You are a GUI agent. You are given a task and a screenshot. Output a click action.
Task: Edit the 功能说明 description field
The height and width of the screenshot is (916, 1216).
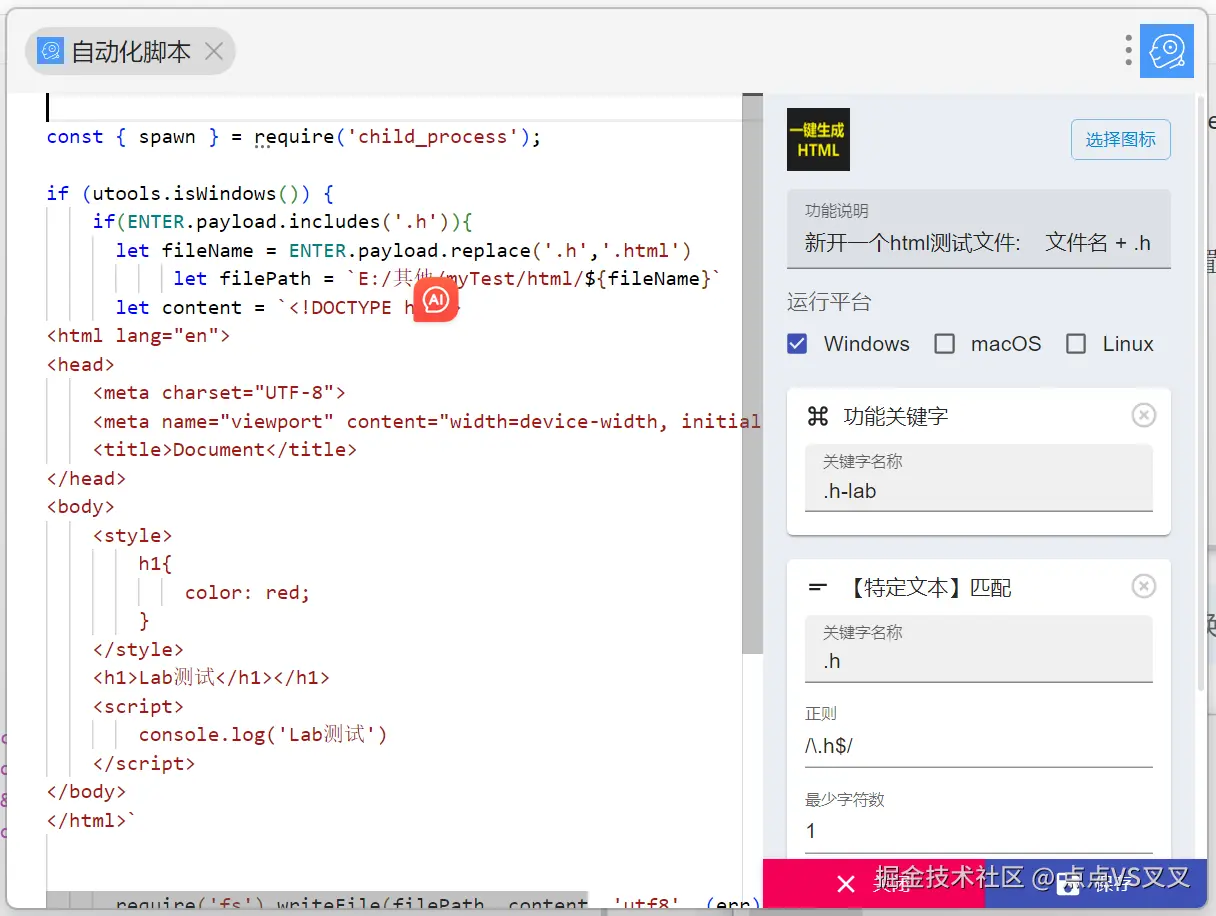(x=978, y=229)
